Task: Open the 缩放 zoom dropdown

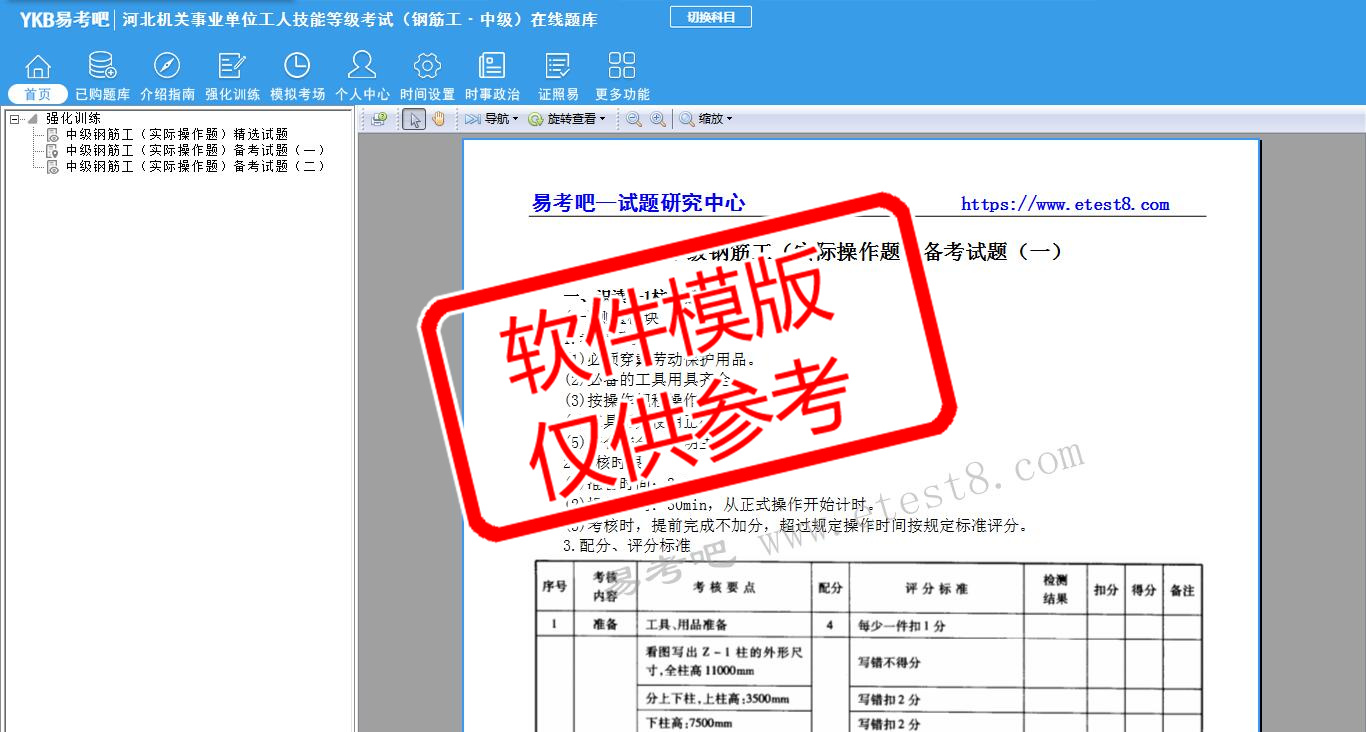Action: pyautogui.click(x=707, y=119)
